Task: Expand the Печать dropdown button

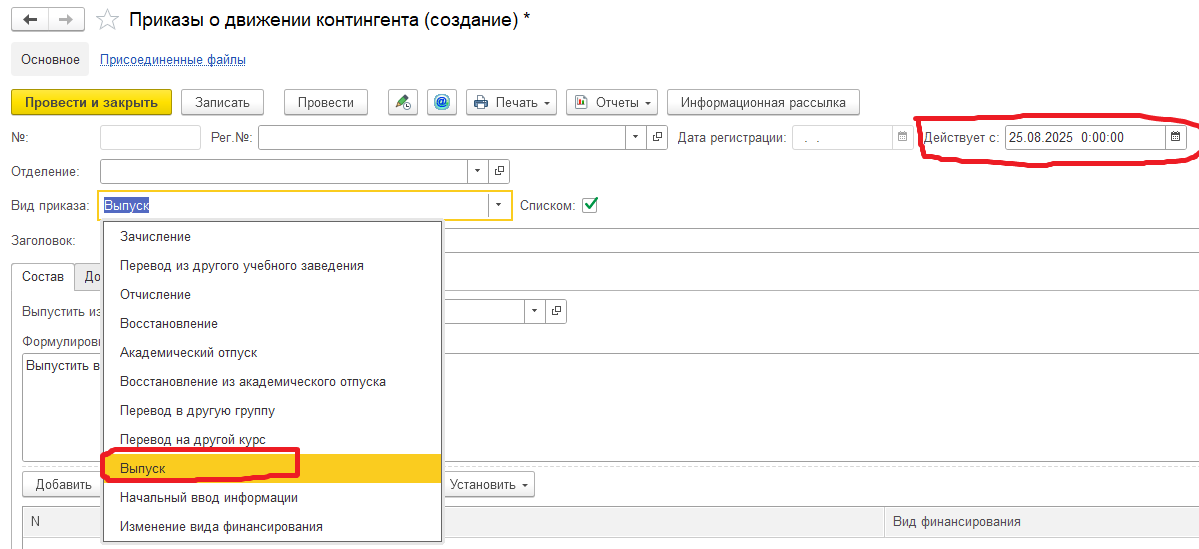Action: coord(511,102)
